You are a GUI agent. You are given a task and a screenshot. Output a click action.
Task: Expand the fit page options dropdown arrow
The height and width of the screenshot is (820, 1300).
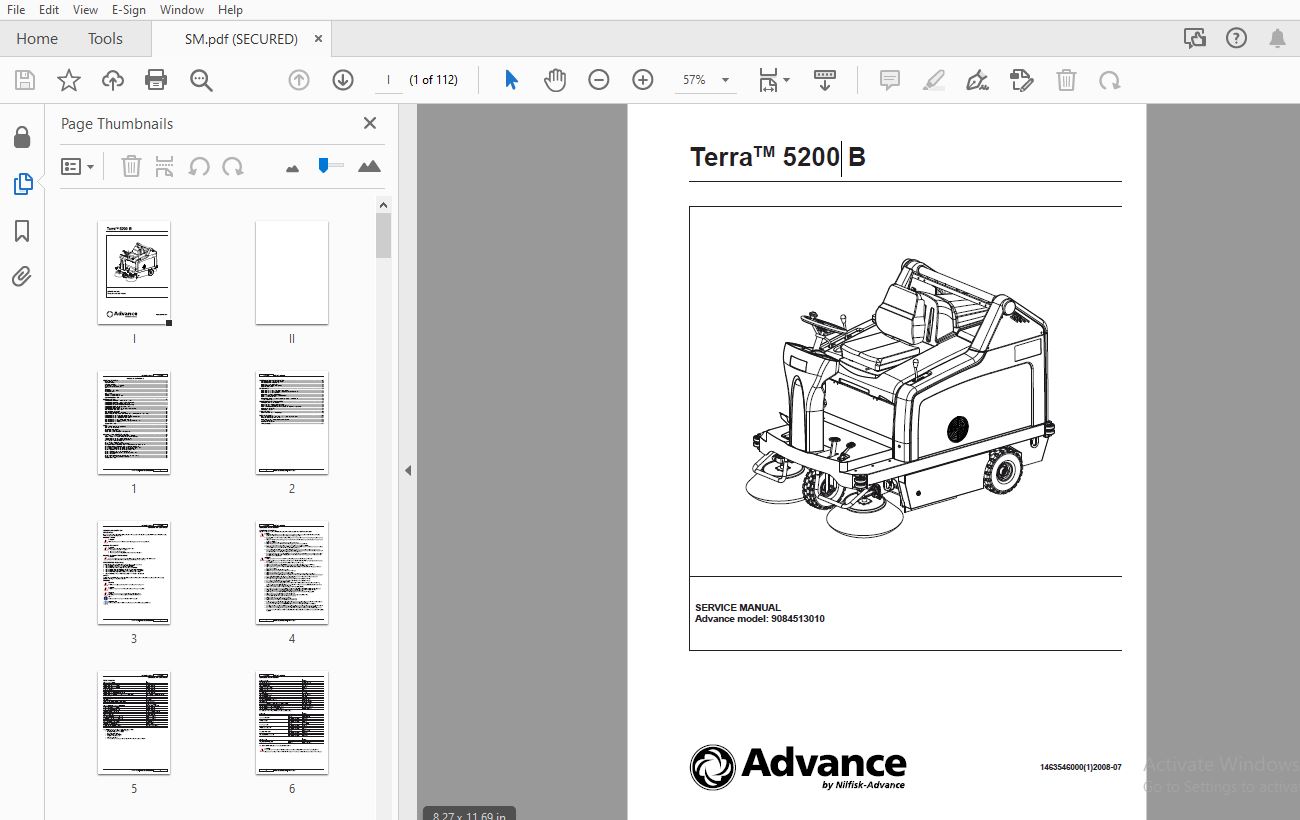(x=787, y=80)
